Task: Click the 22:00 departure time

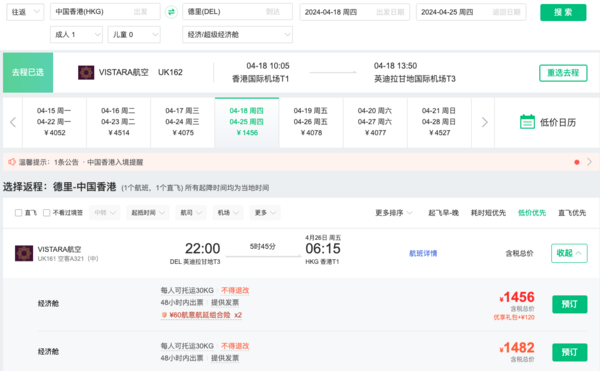Action: [x=202, y=249]
